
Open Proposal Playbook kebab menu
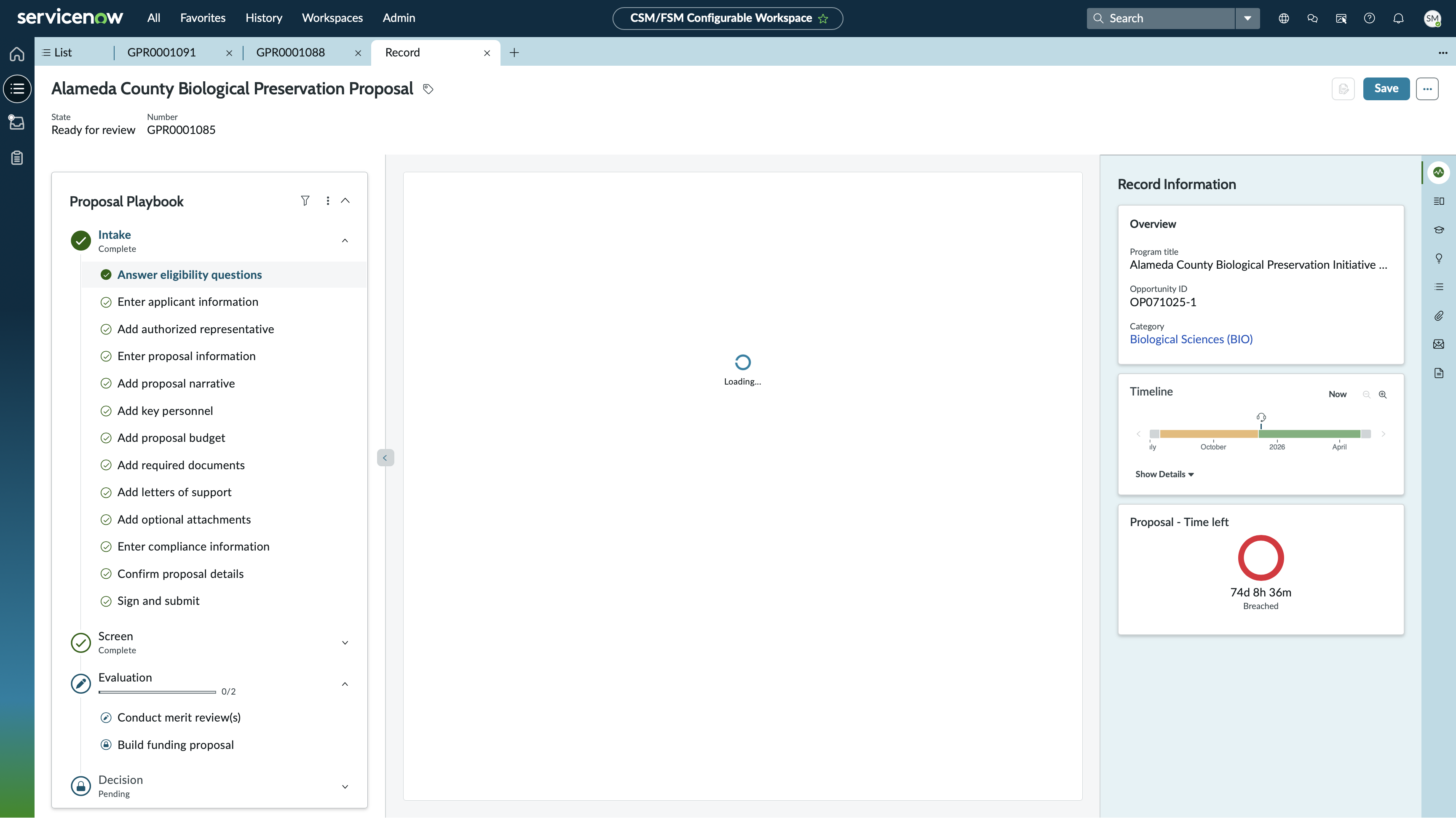coord(328,200)
